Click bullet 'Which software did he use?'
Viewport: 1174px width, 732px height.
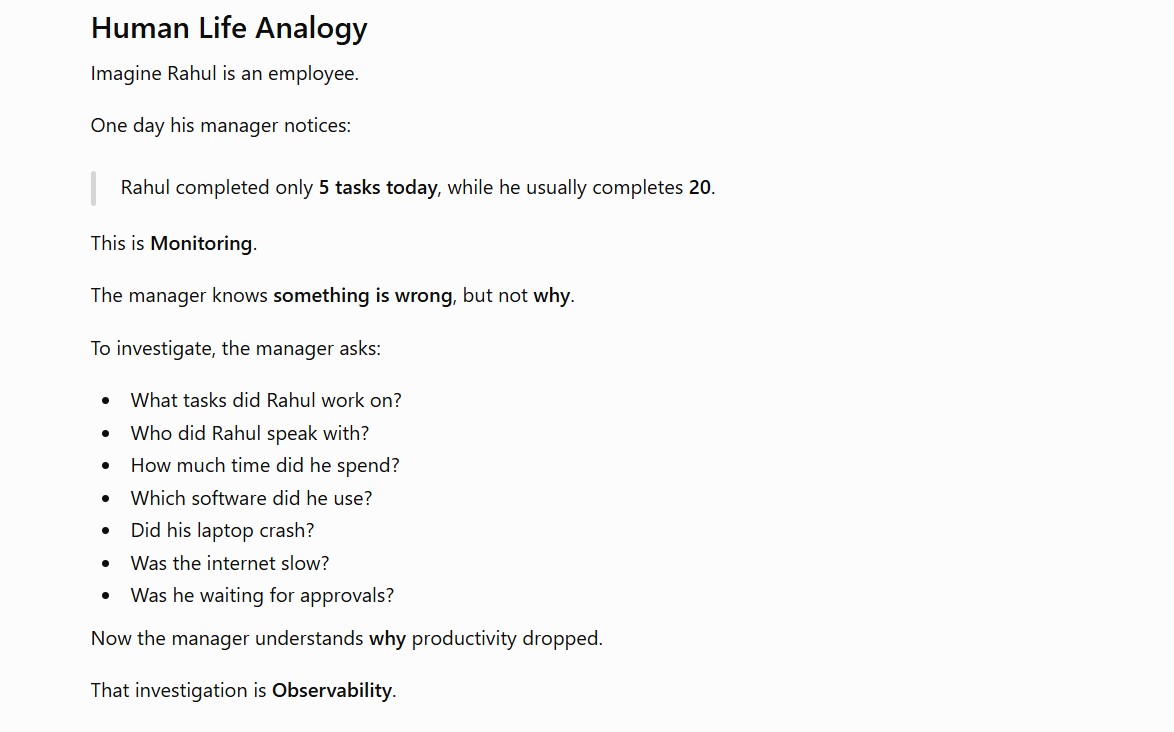[x=252, y=498]
